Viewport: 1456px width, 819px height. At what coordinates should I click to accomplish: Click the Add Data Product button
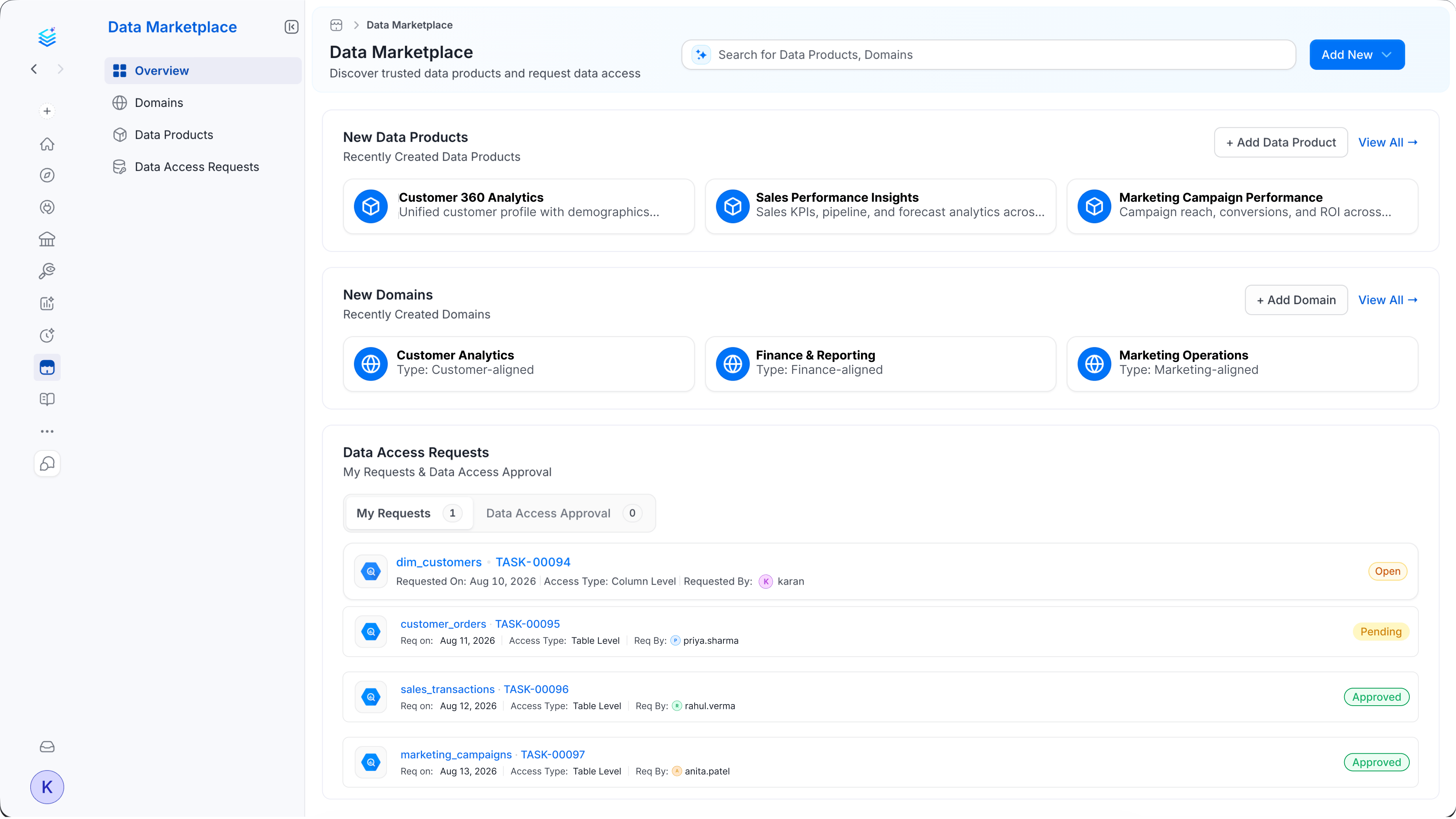[x=1281, y=143]
